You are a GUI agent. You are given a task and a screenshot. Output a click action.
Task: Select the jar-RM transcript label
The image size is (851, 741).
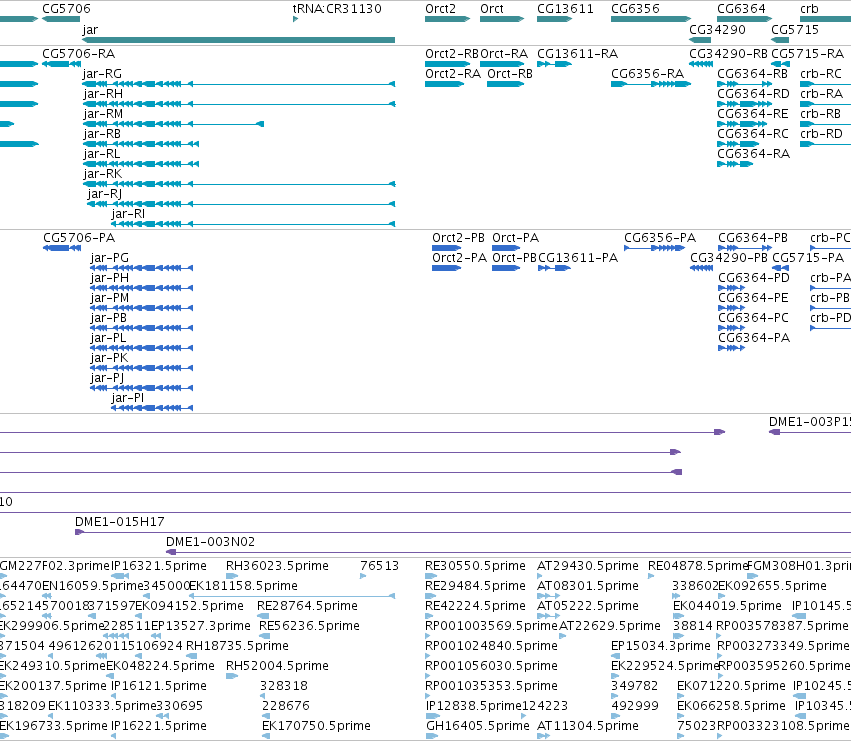click(103, 114)
